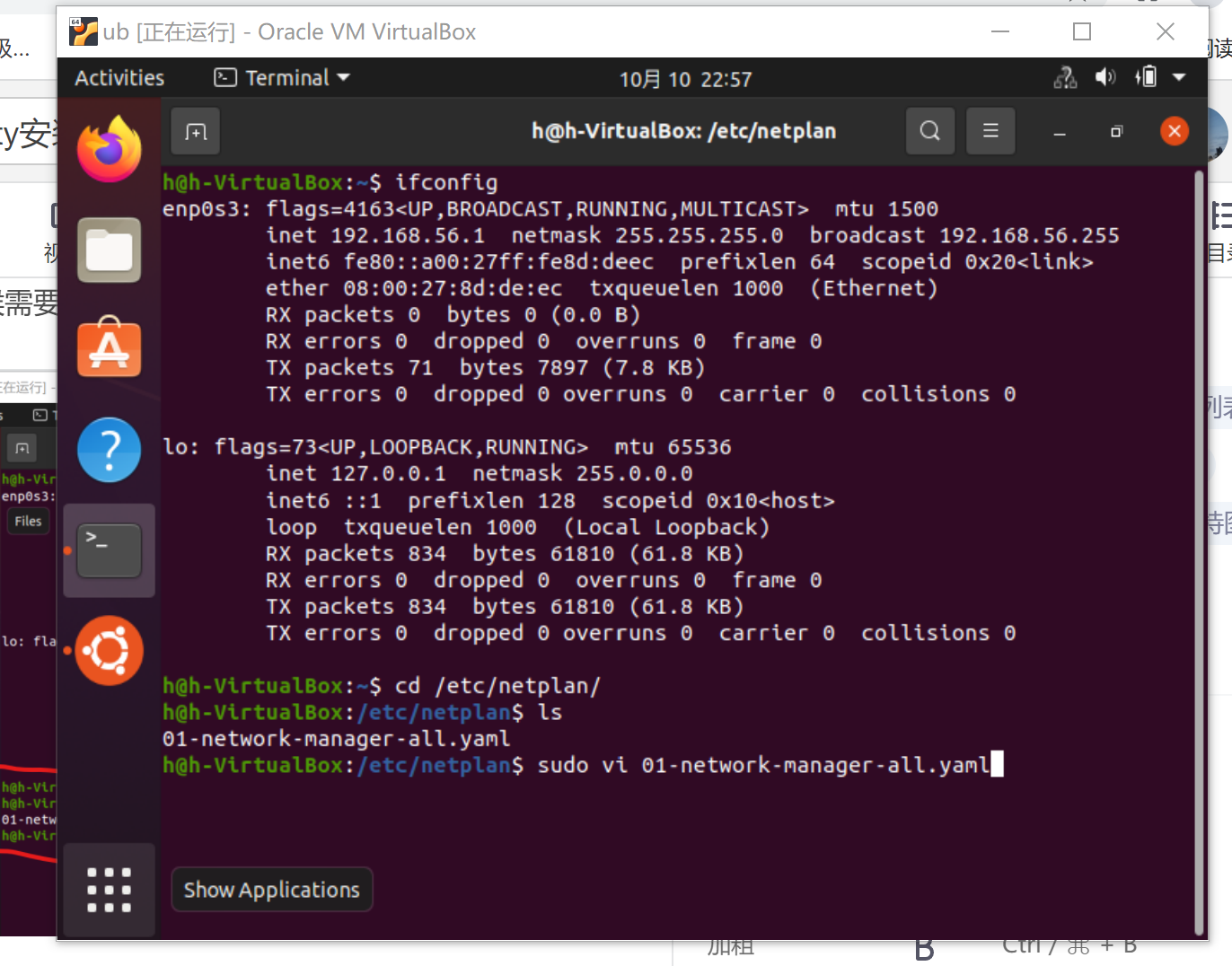Screen dimensions: 1232x966
Task: Search in terminal with magnifier button
Action: click(930, 131)
